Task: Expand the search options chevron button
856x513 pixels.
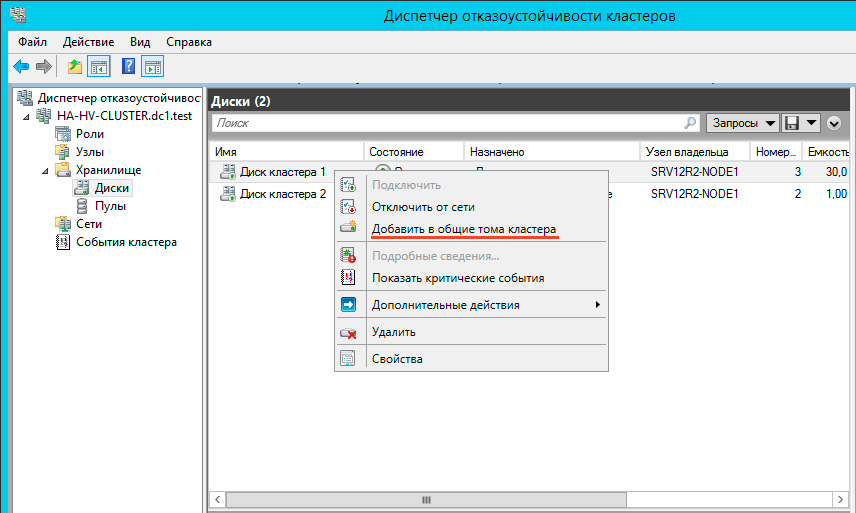Action: 835,123
